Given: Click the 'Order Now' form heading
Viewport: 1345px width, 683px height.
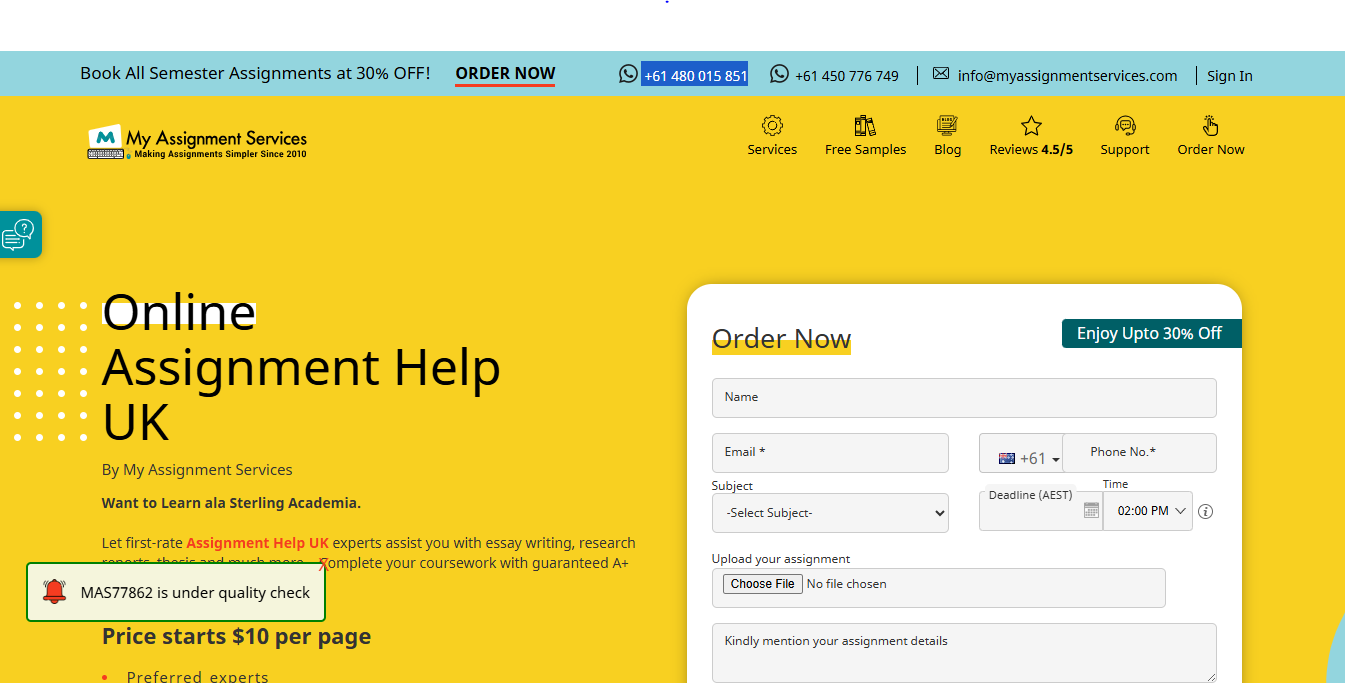Looking at the screenshot, I should pos(781,339).
